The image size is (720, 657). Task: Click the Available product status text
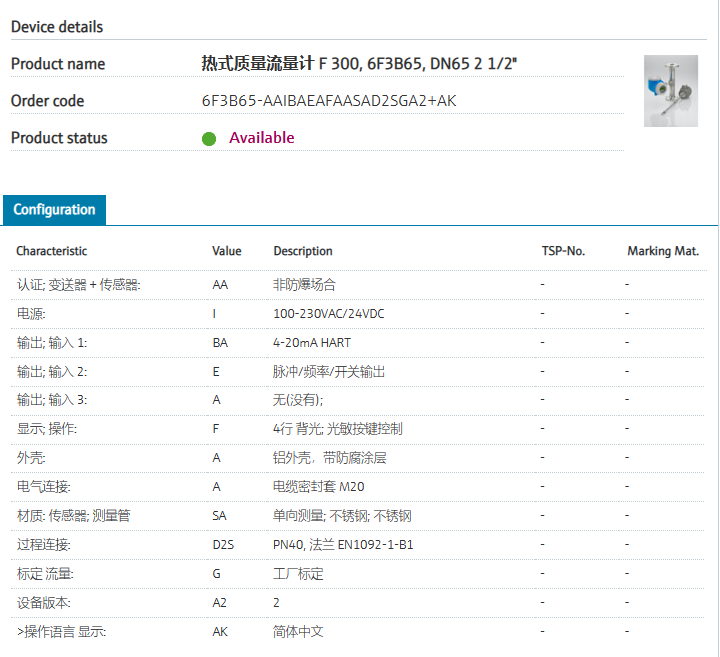coord(262,138)
